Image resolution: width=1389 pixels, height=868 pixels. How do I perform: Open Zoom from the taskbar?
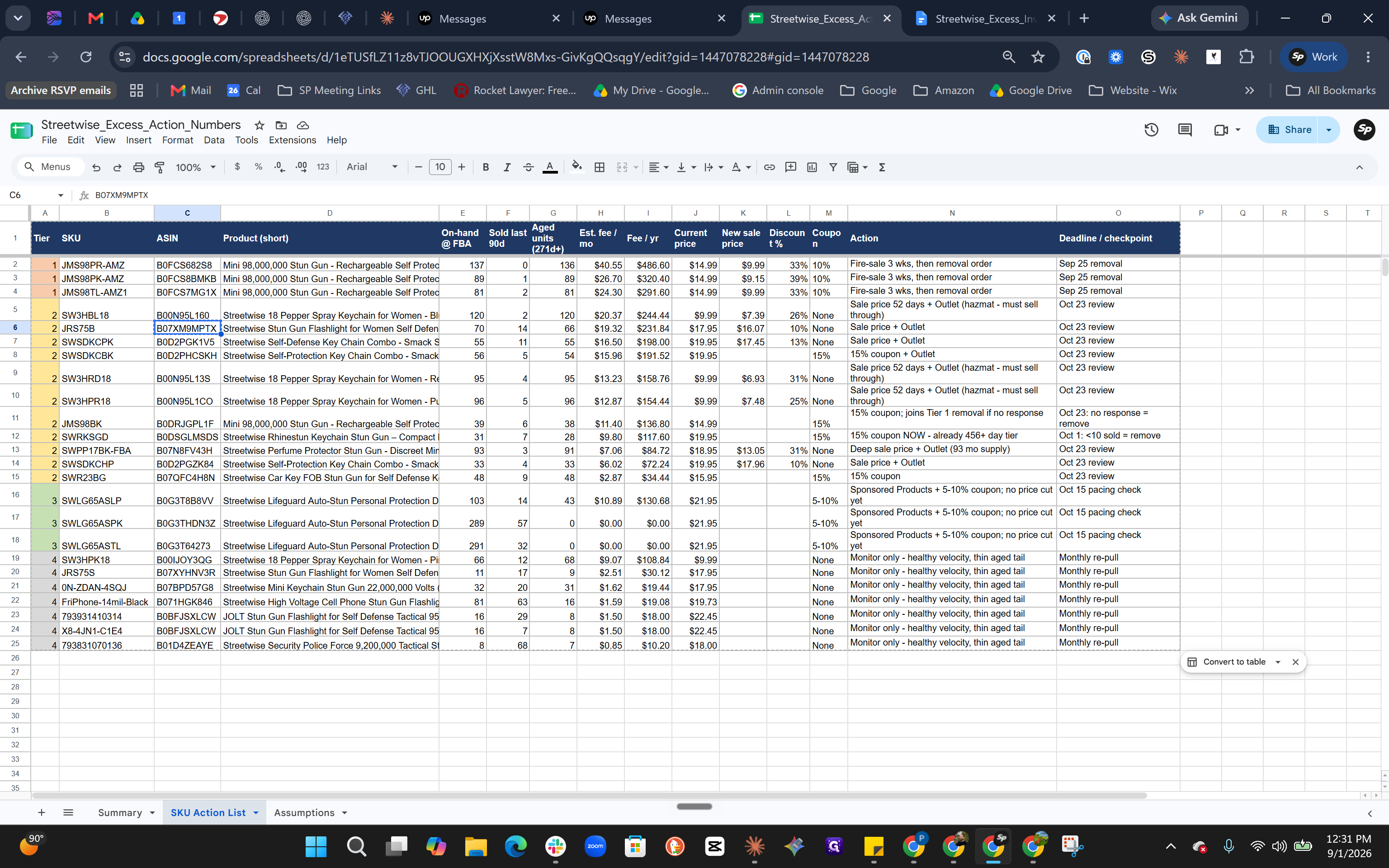pyautogui.click(x=595, y=846)
